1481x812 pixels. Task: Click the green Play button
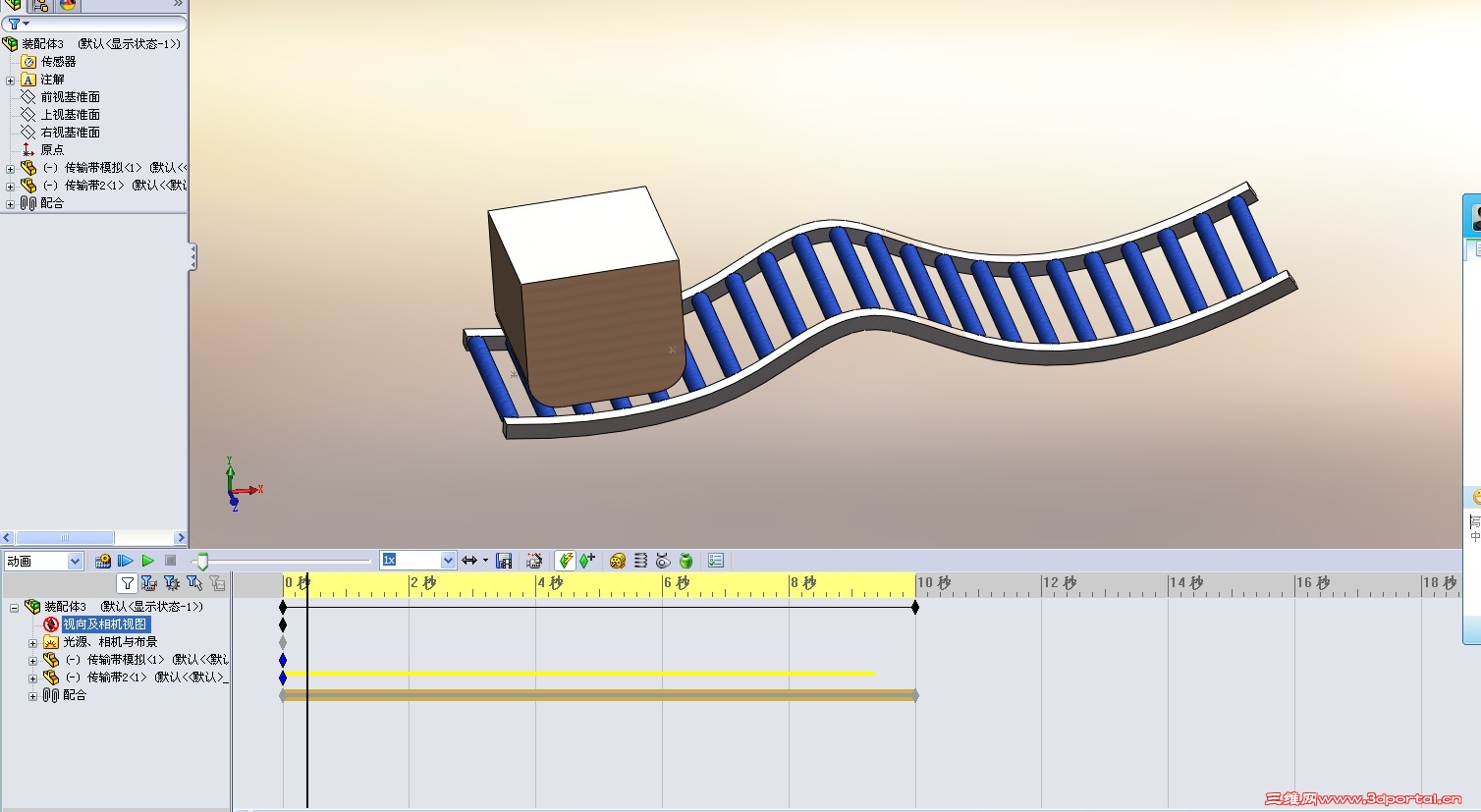(148, 561)
